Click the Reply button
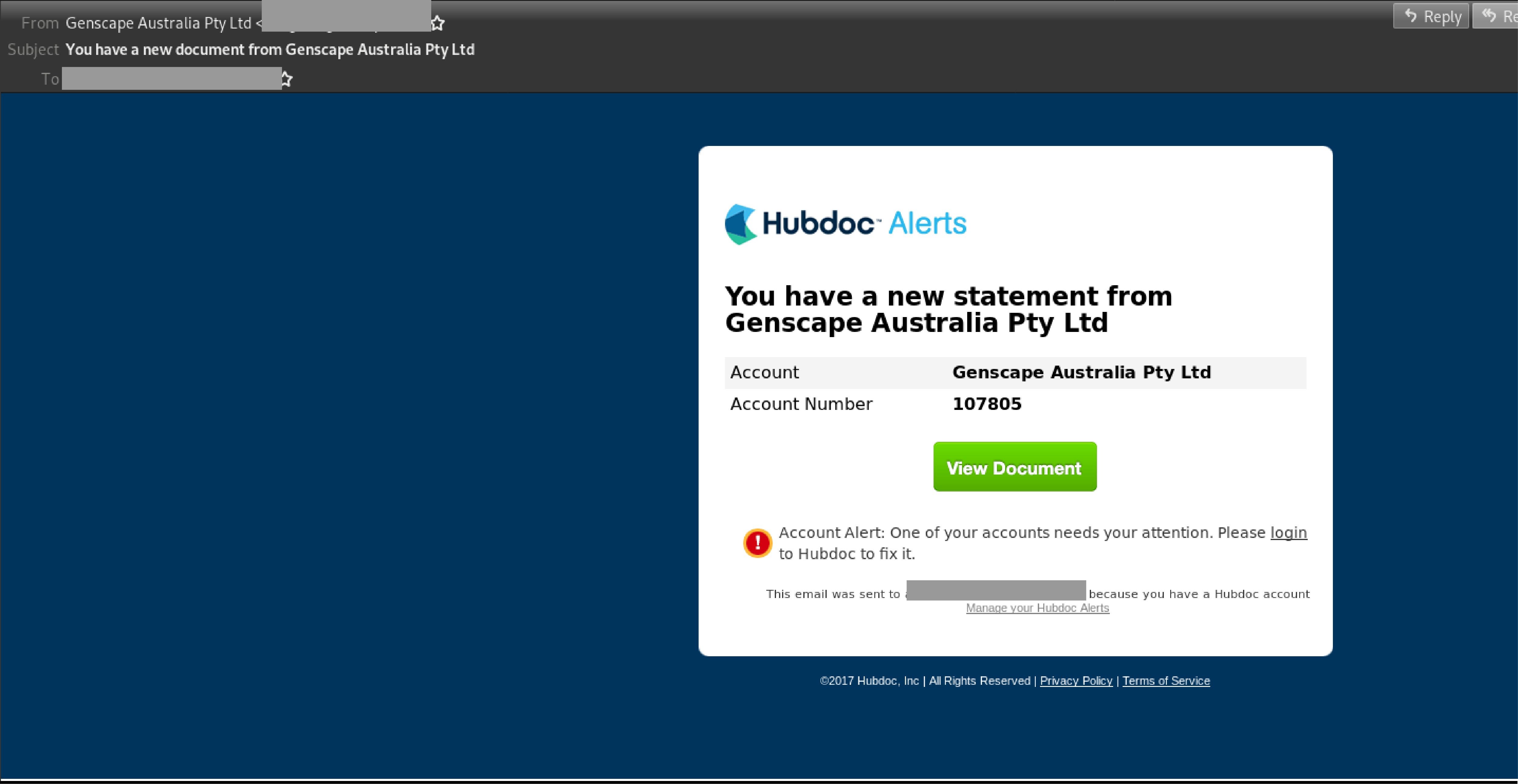 pyautogui.click(x=1431, y=16)
